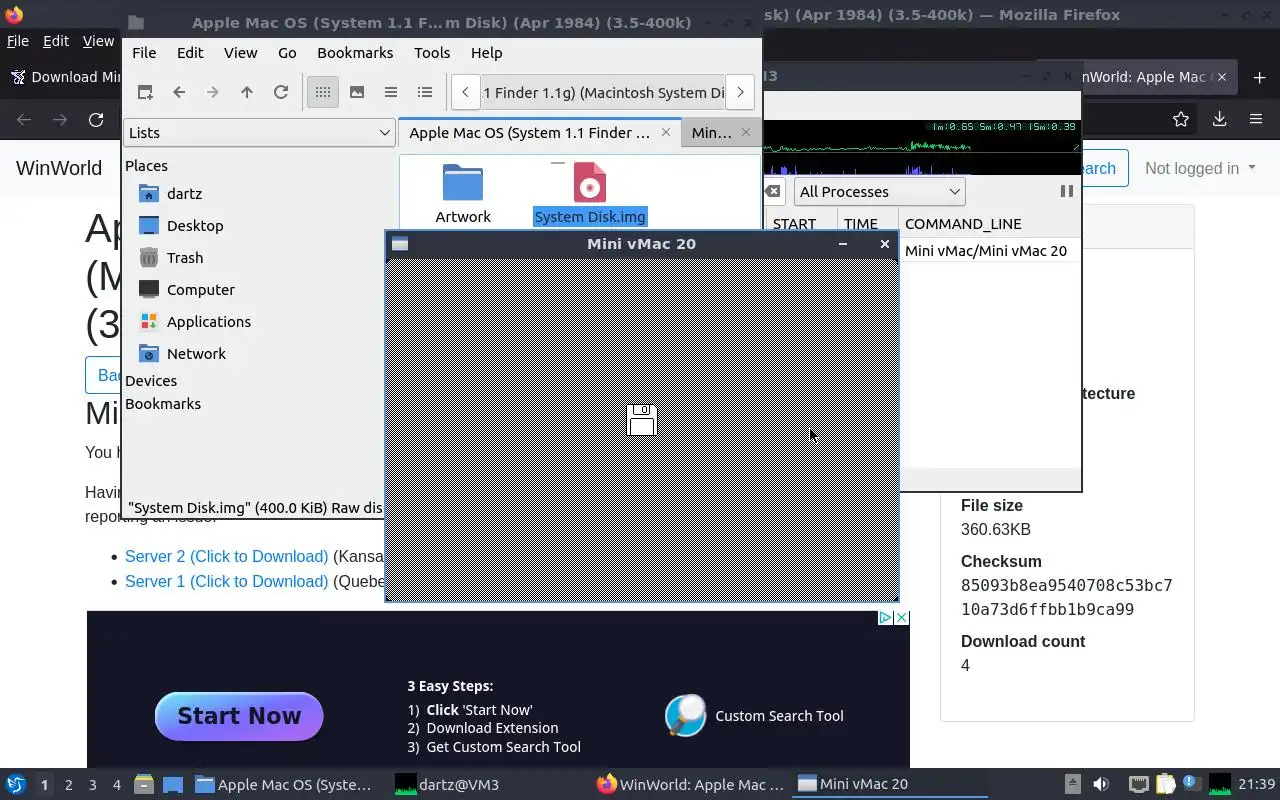The height and width of the screenshot is (800, 1280).
Task: Open the Firefox Edit menu
Action: coord(56,41)
